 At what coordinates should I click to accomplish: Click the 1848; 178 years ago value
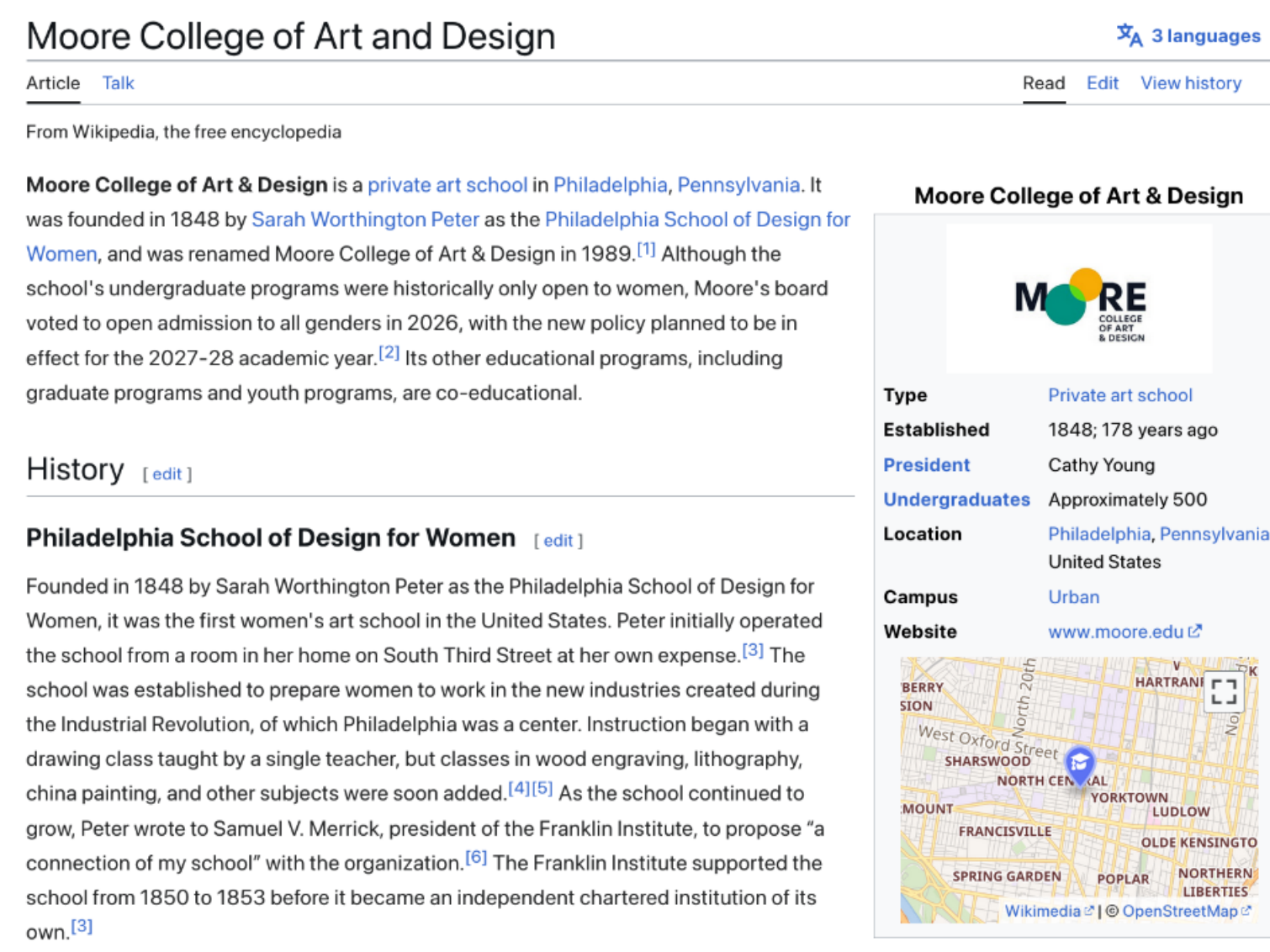click(x=1132, y=430)
